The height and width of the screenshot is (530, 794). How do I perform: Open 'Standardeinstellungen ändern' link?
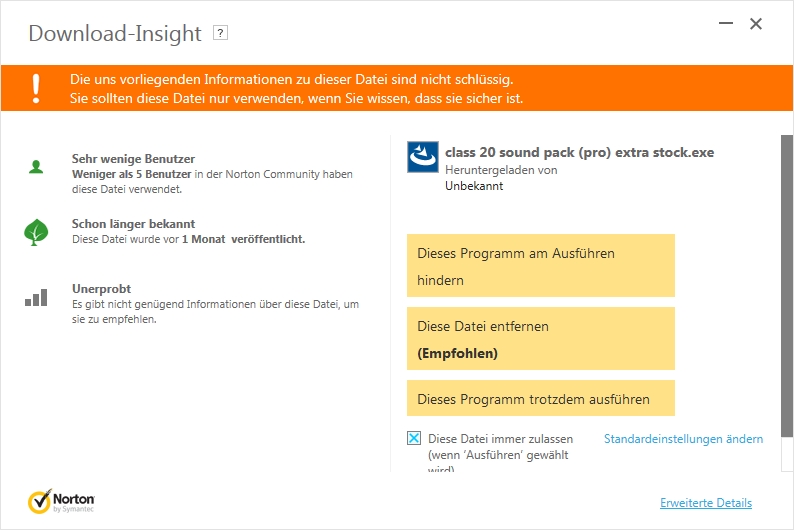click(x=683, y=439)
